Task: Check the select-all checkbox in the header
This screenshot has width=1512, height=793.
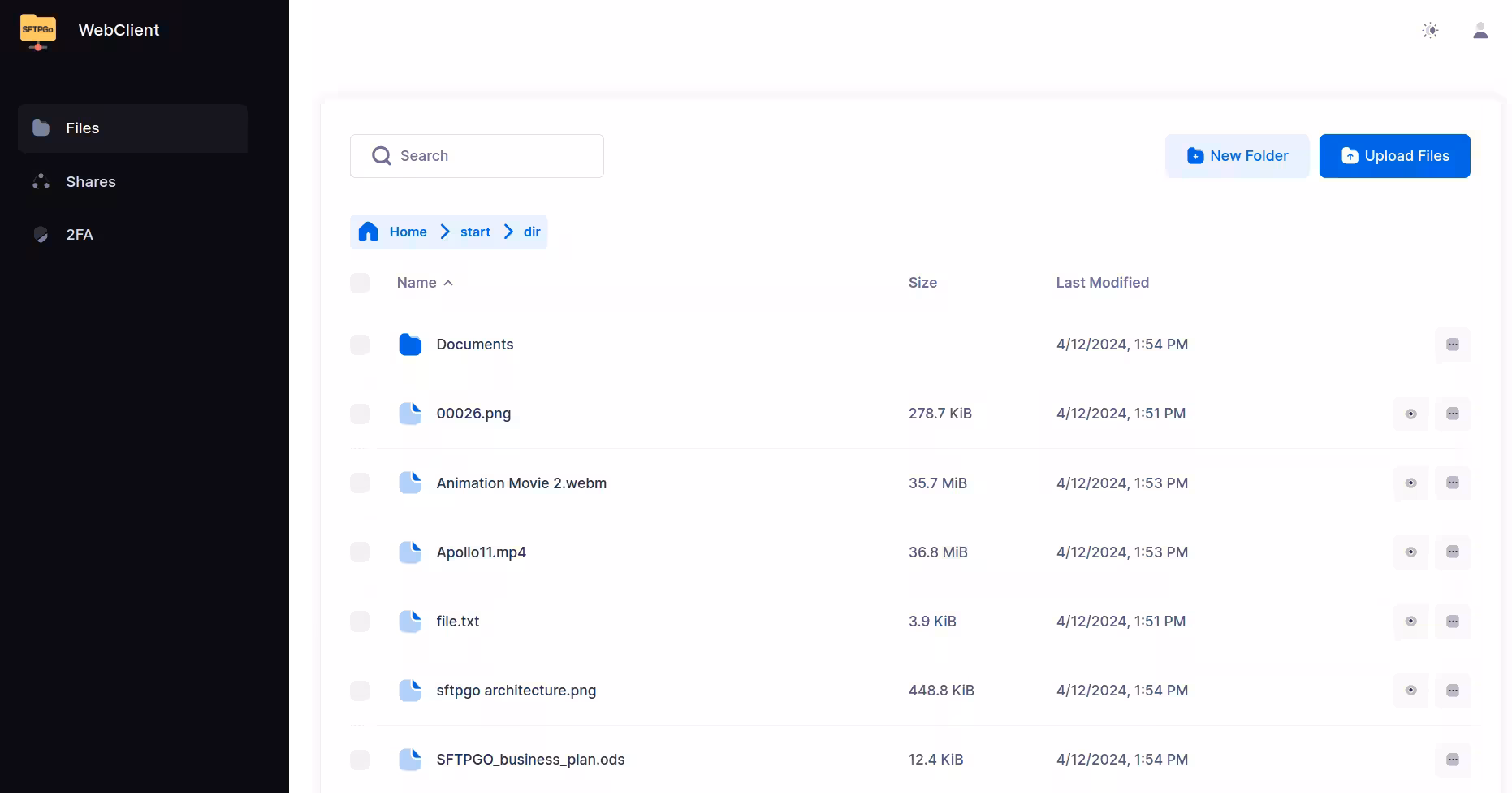Action: 360,283
